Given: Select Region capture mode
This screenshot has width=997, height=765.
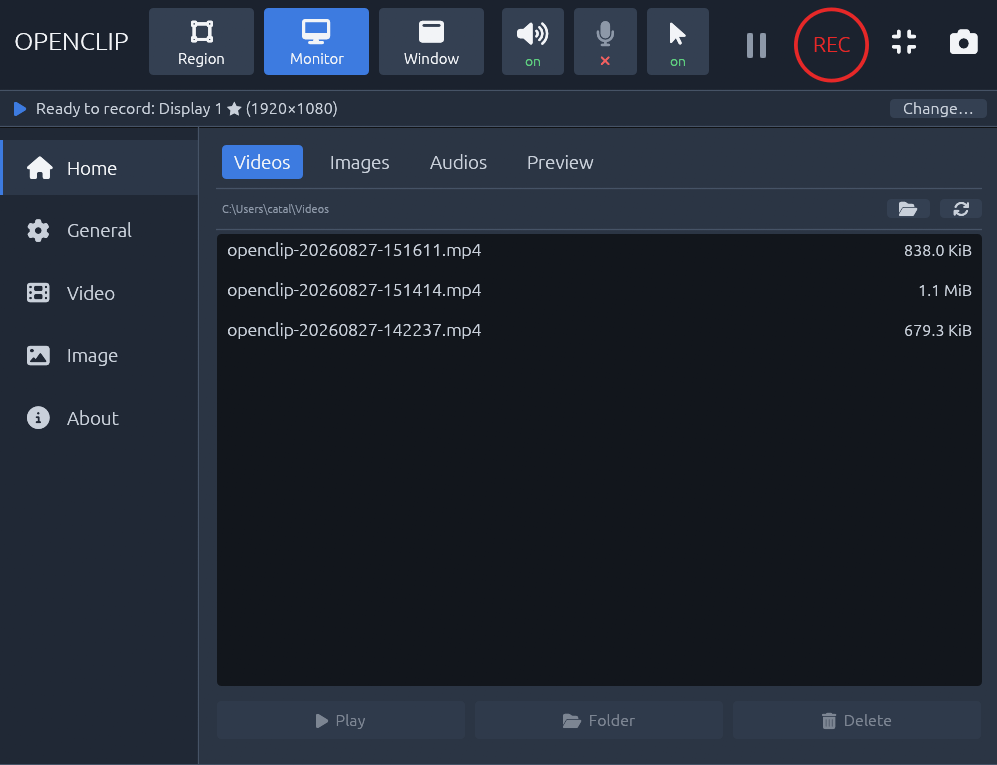Looking at the screenshot, I should point(201,42).
